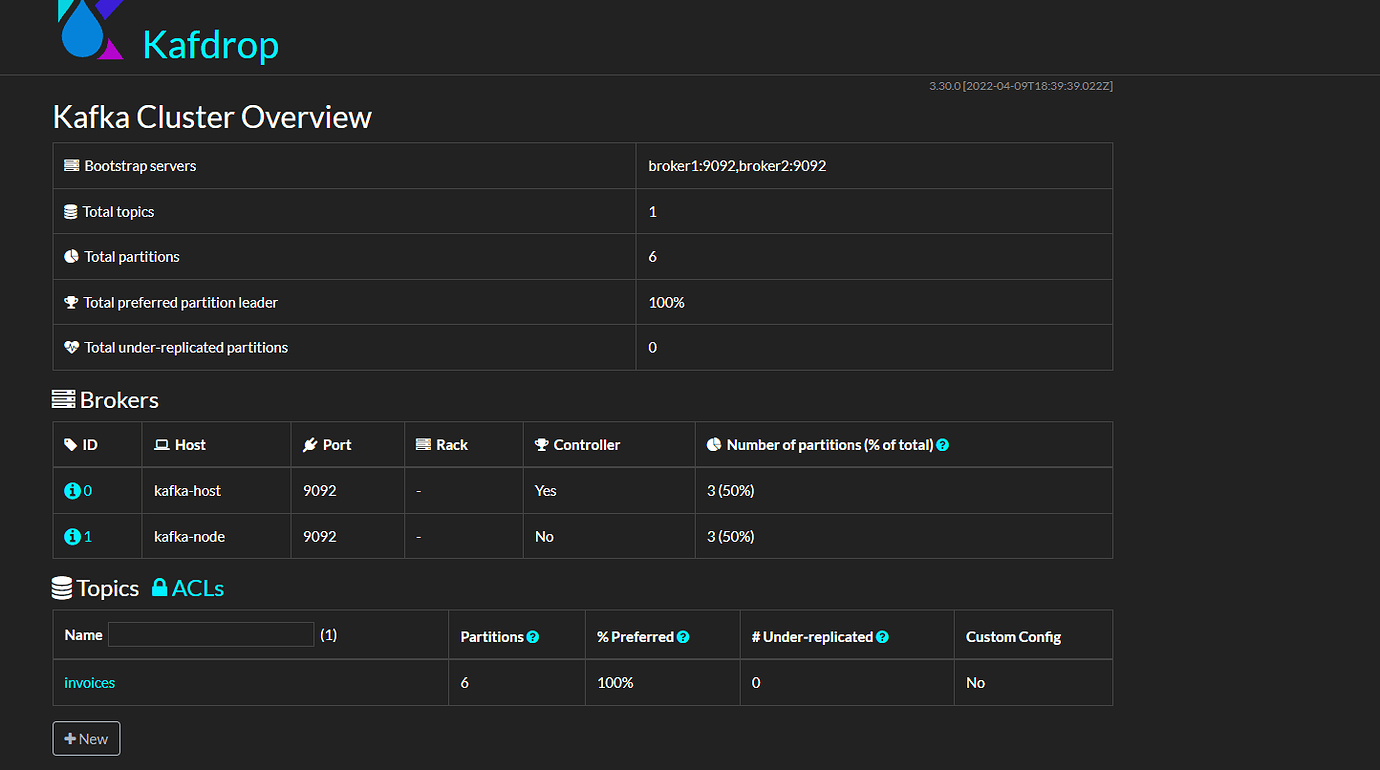Open broker ID 1 details

tap(88, 537)
